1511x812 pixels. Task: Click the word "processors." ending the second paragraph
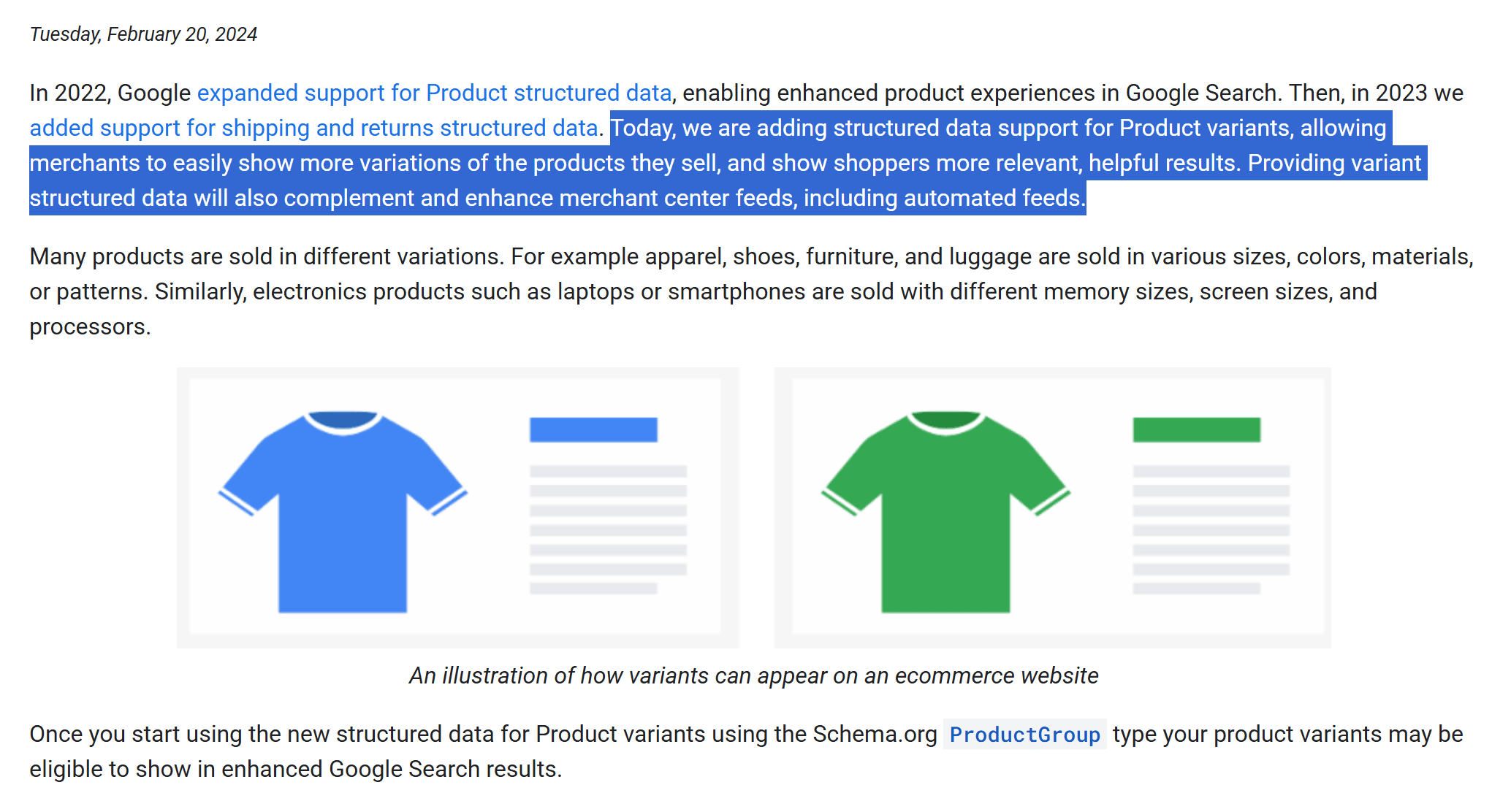[x=90, y=327]
